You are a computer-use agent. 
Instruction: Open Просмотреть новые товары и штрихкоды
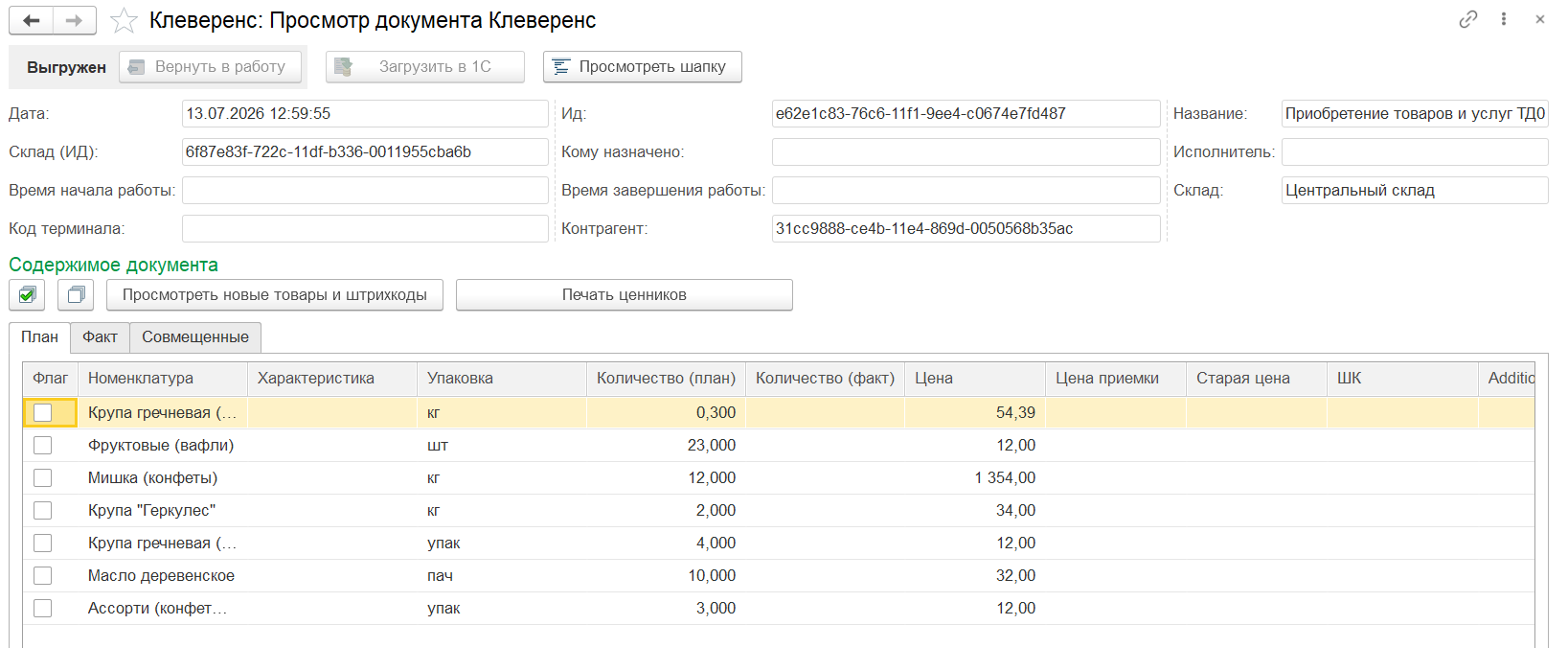[275, 295]
